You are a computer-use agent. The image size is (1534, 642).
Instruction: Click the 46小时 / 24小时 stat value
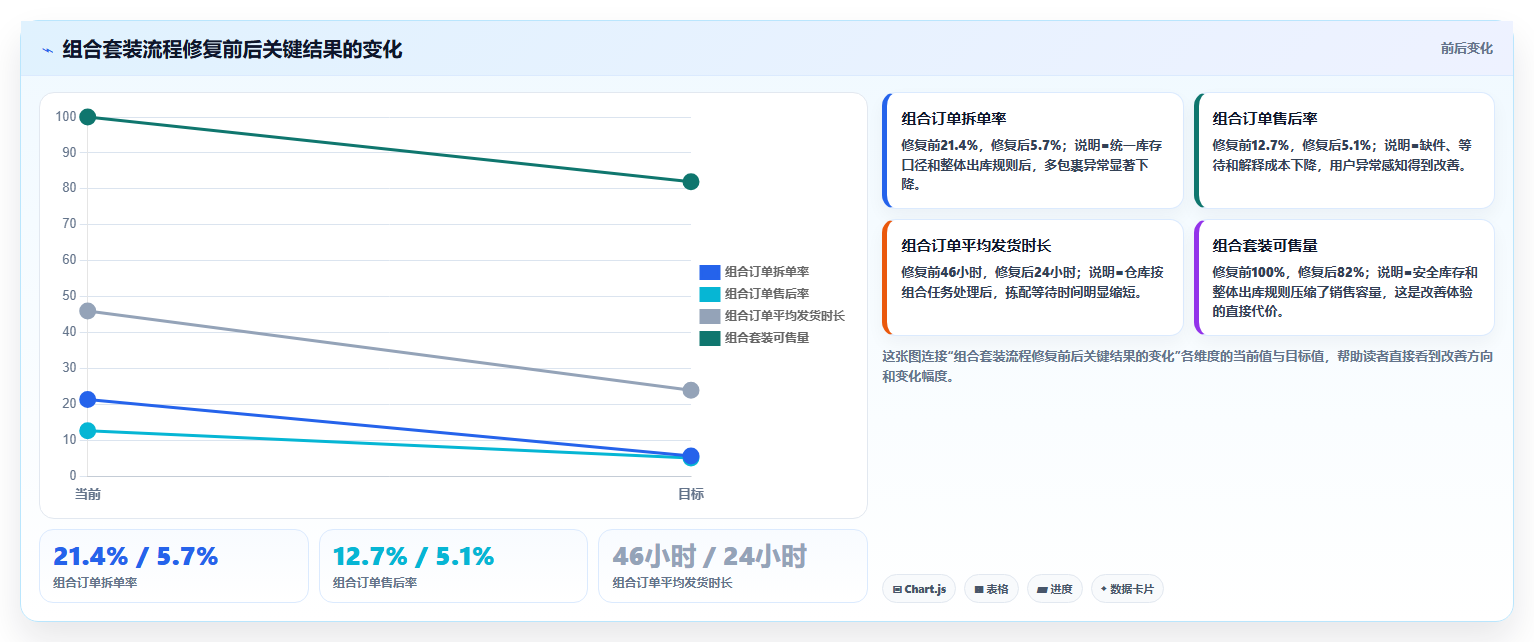tap(710, 557)
